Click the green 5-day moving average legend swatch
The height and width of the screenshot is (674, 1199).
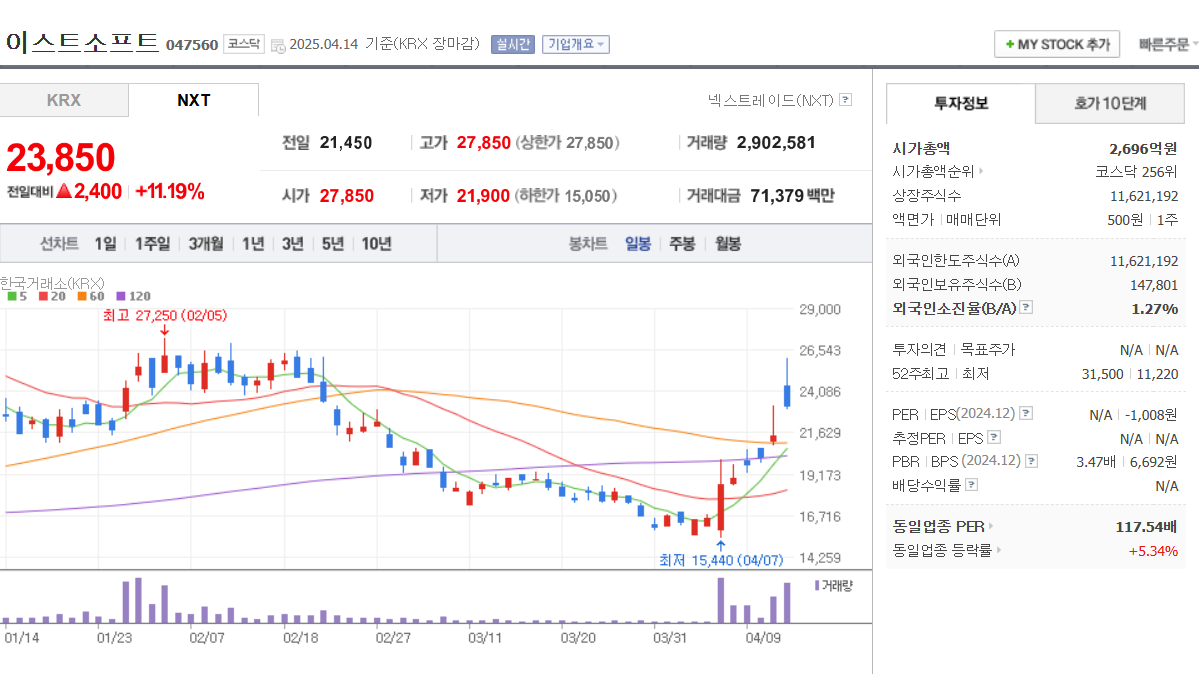[11, 296]
